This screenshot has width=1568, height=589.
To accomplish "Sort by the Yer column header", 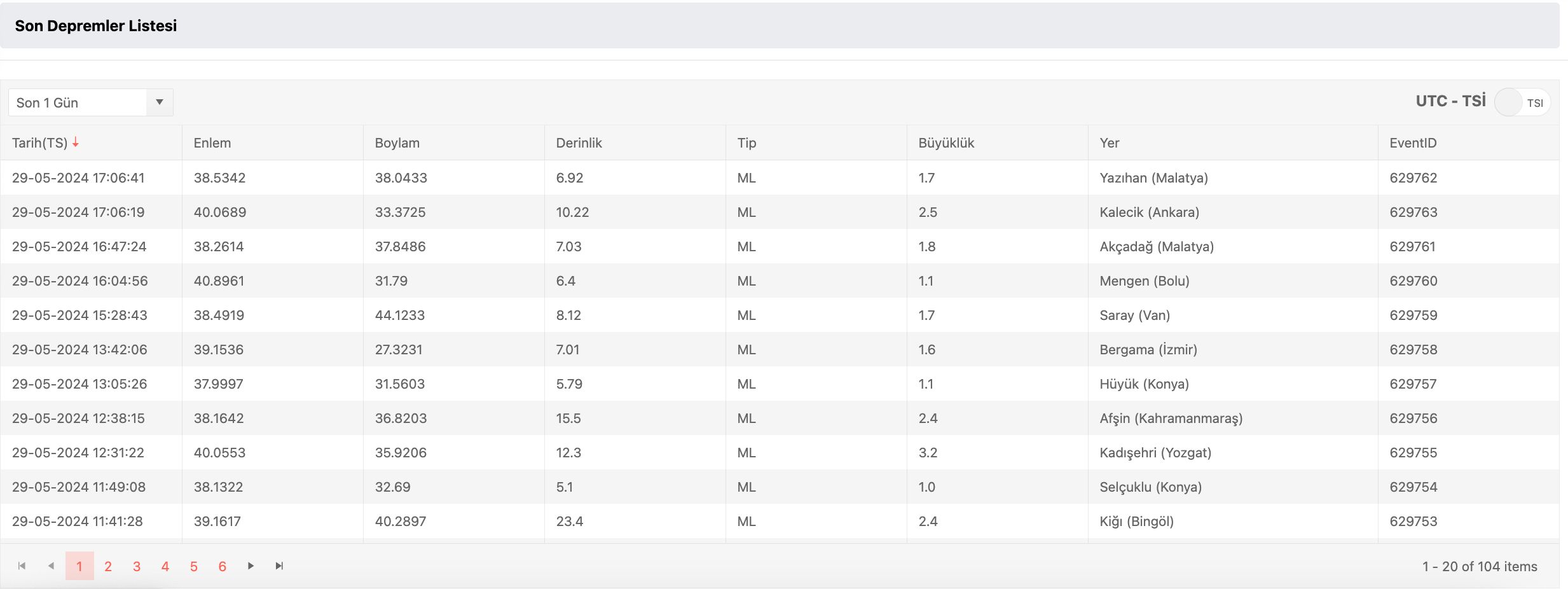I will tap(1110, 143).
